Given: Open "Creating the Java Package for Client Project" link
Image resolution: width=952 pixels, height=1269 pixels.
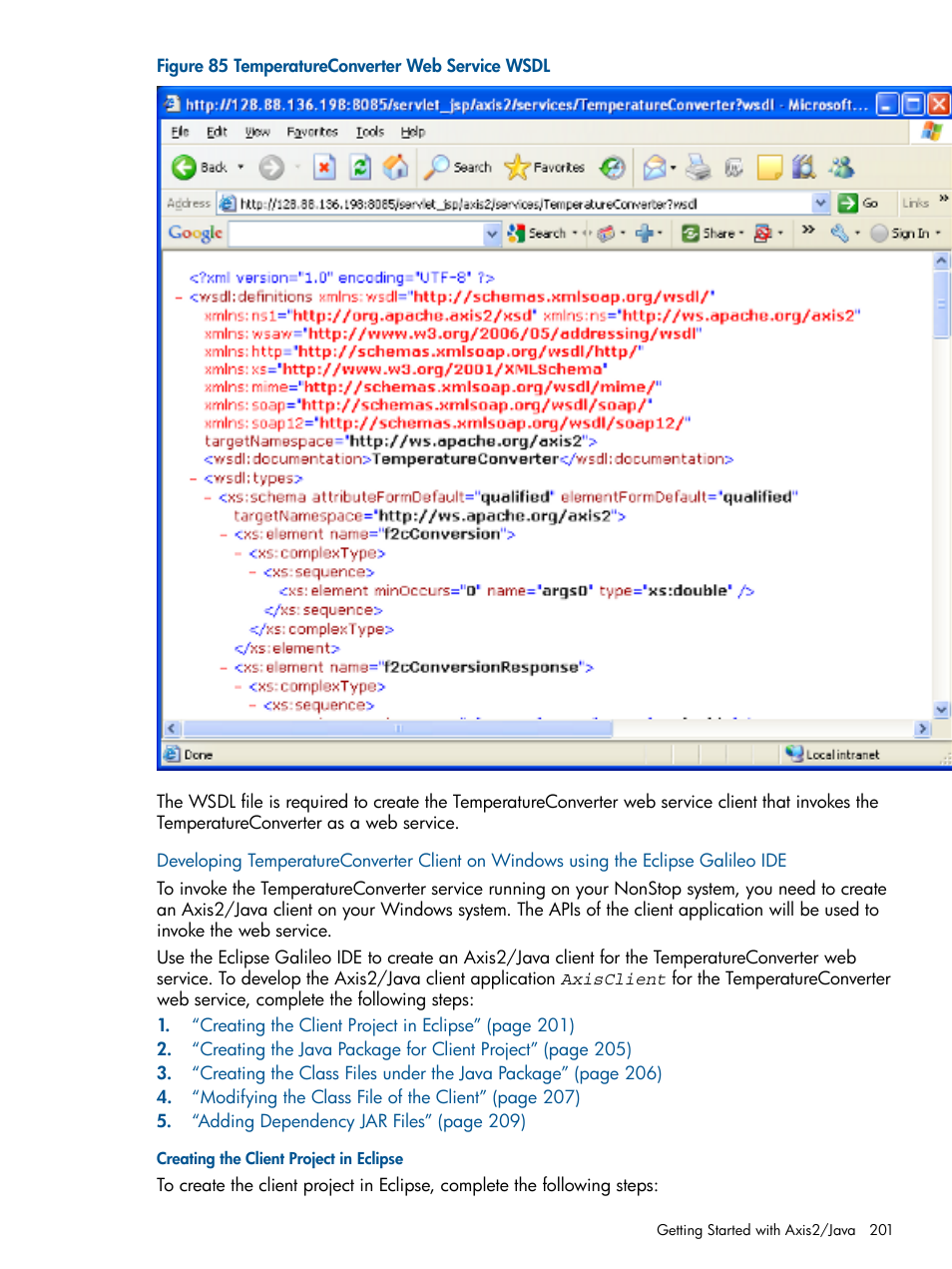Looking at the screenshot, I should point(412,1049).
